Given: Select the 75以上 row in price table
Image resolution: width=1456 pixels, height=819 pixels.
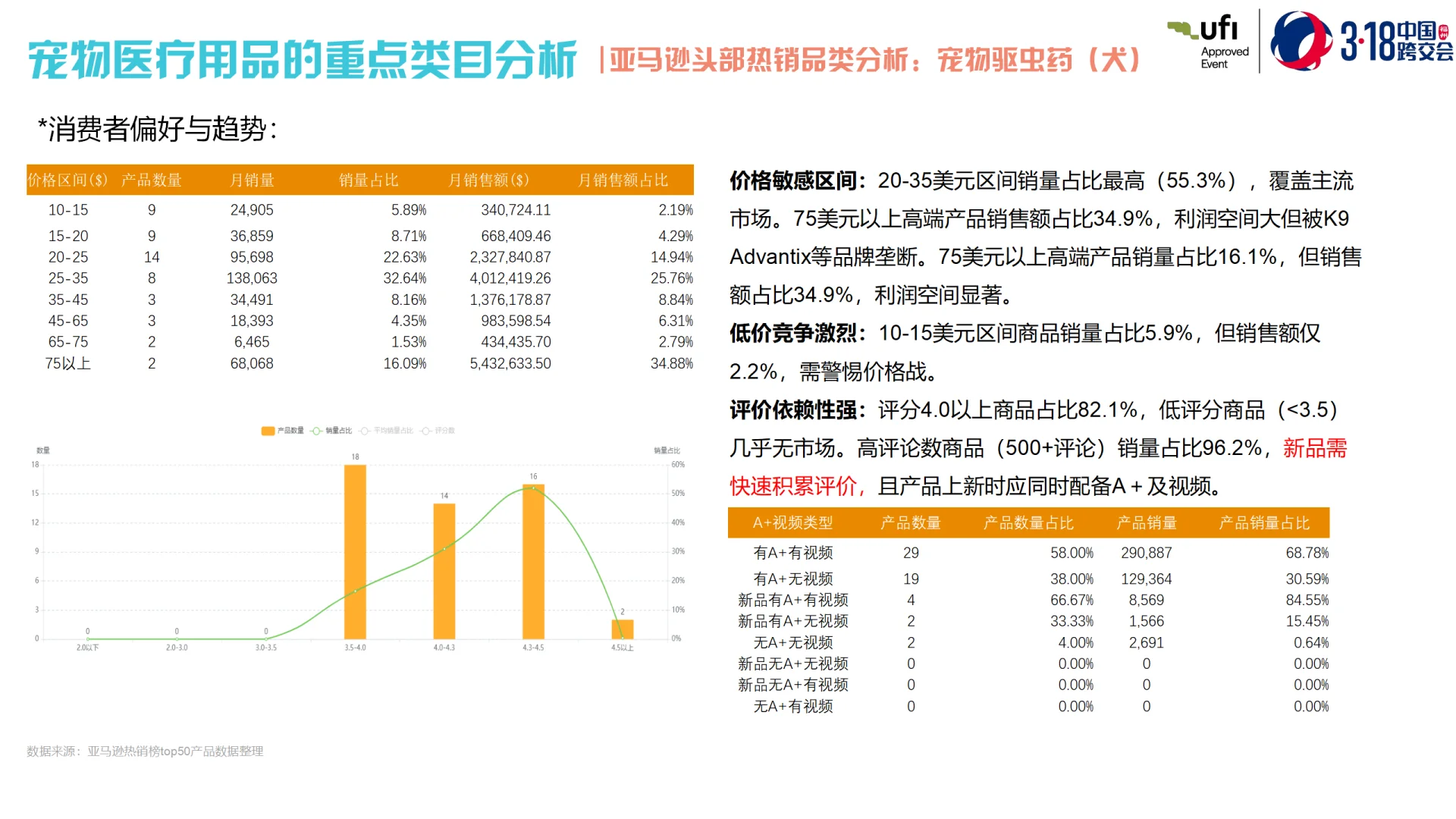Looking at the screenshot, I should [x=68, y=363].
